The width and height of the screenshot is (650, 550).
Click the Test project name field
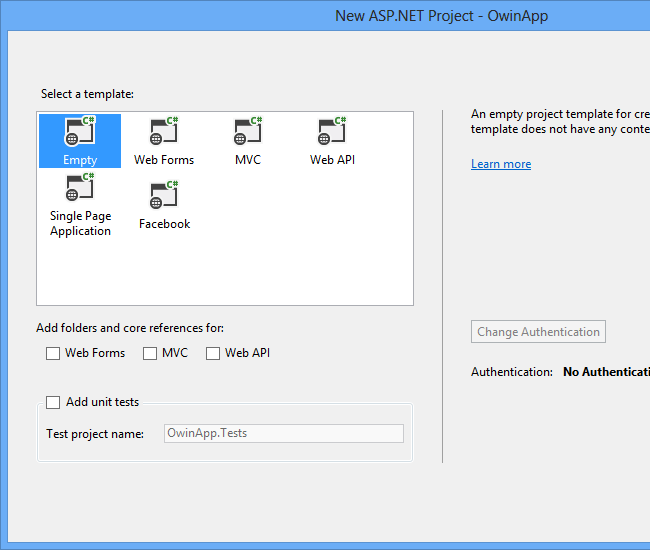pos(284,433)
